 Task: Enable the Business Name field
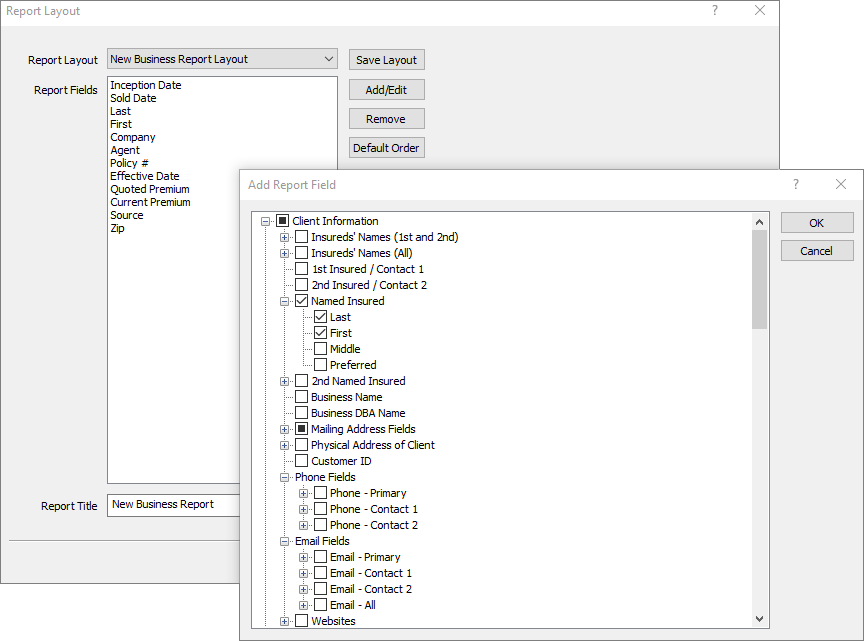point(303,396)
